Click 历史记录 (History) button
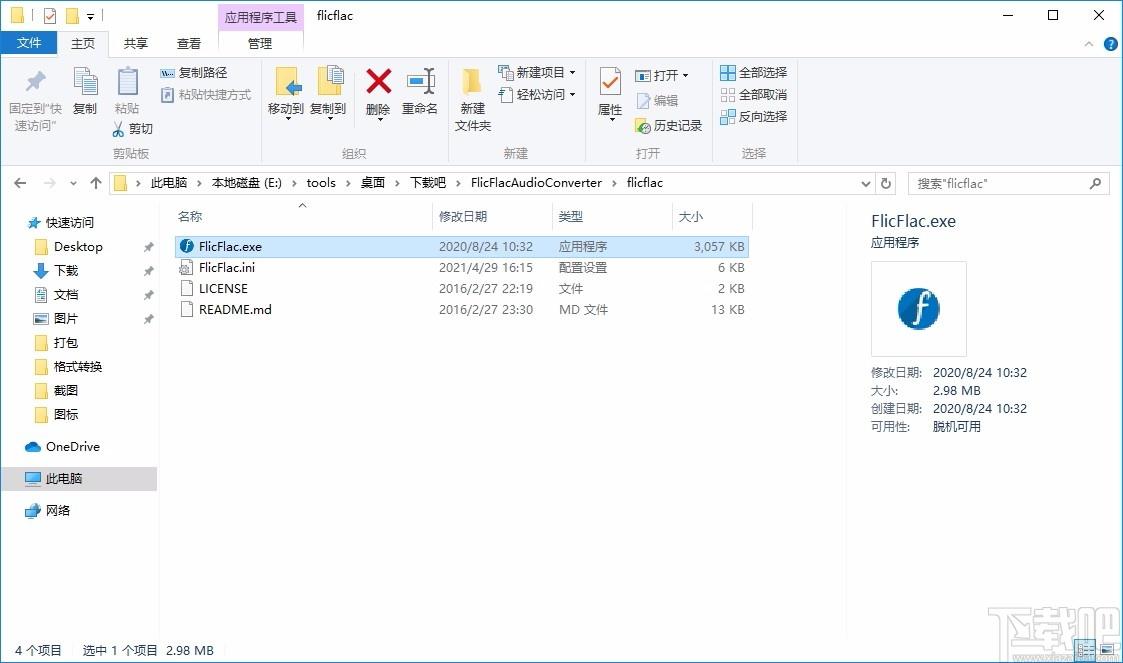The height and width of the screenshot is (663, 1123). pyautogui.click(x=668, y=126)
